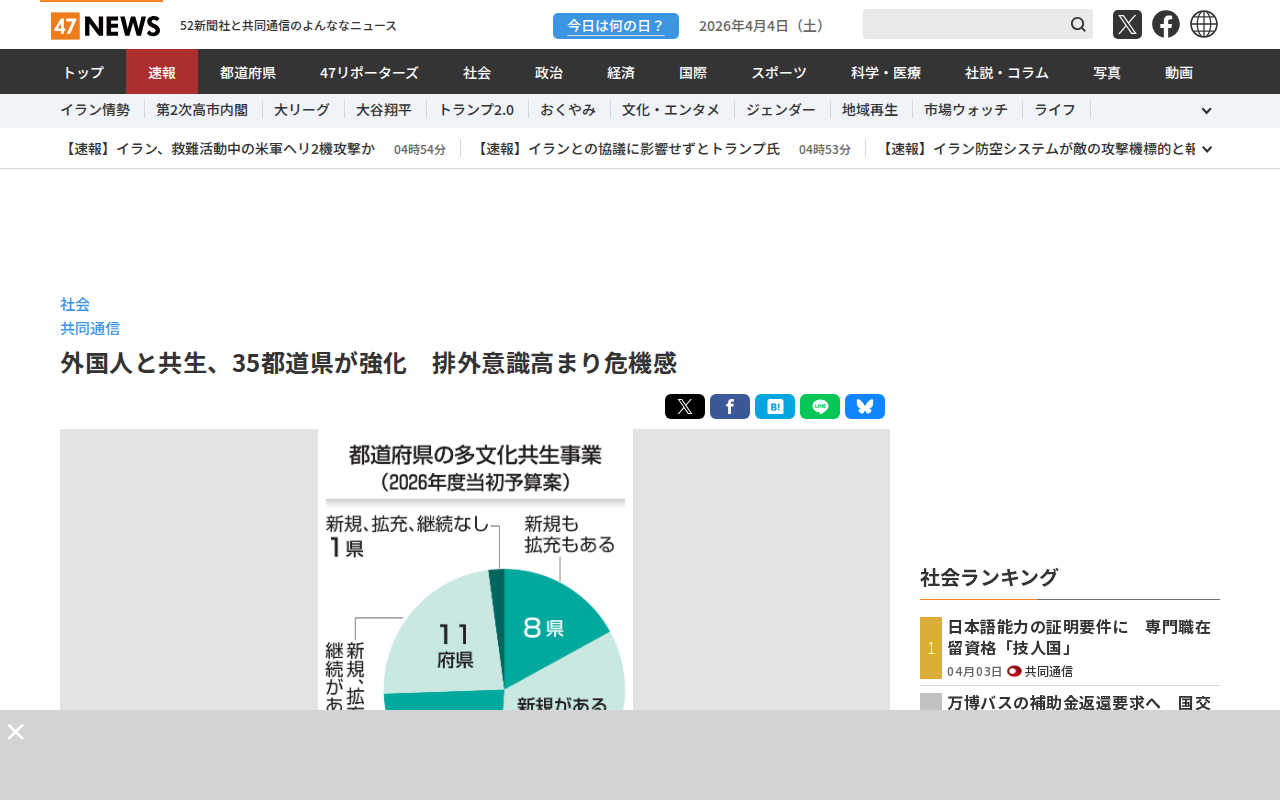Click the search magnifier icon
The width and height of the screenshot is (1280, 800).
coord(1078,24)
